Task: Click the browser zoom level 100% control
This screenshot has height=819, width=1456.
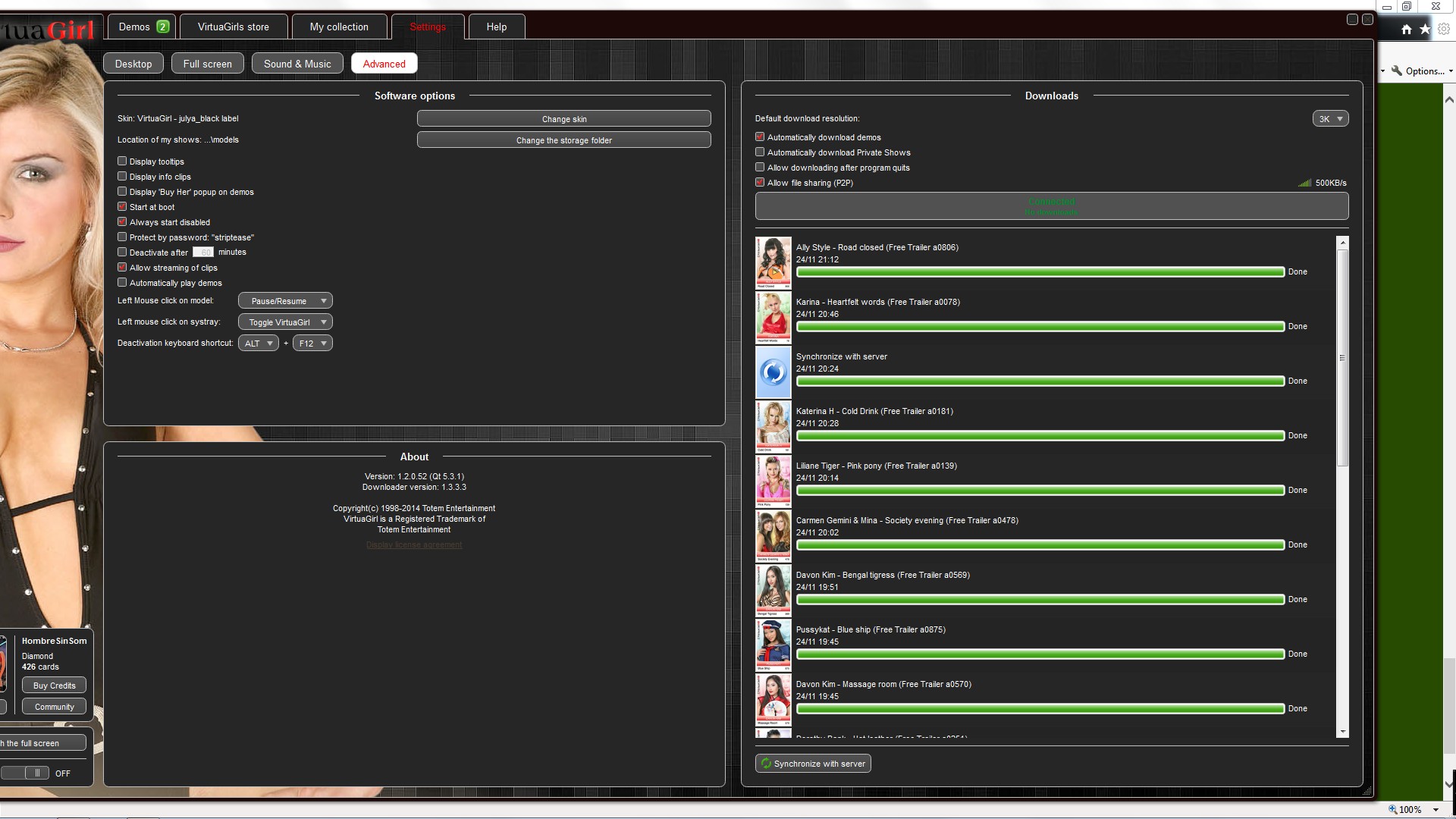Action: (1414, 809)
